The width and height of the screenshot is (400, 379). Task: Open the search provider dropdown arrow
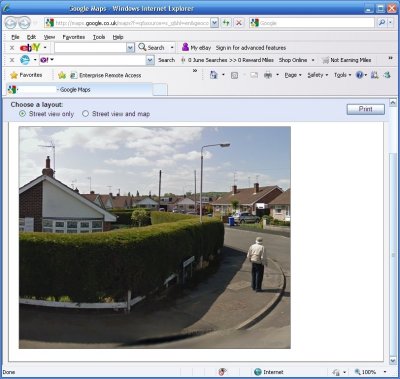[x=391, y=23]
